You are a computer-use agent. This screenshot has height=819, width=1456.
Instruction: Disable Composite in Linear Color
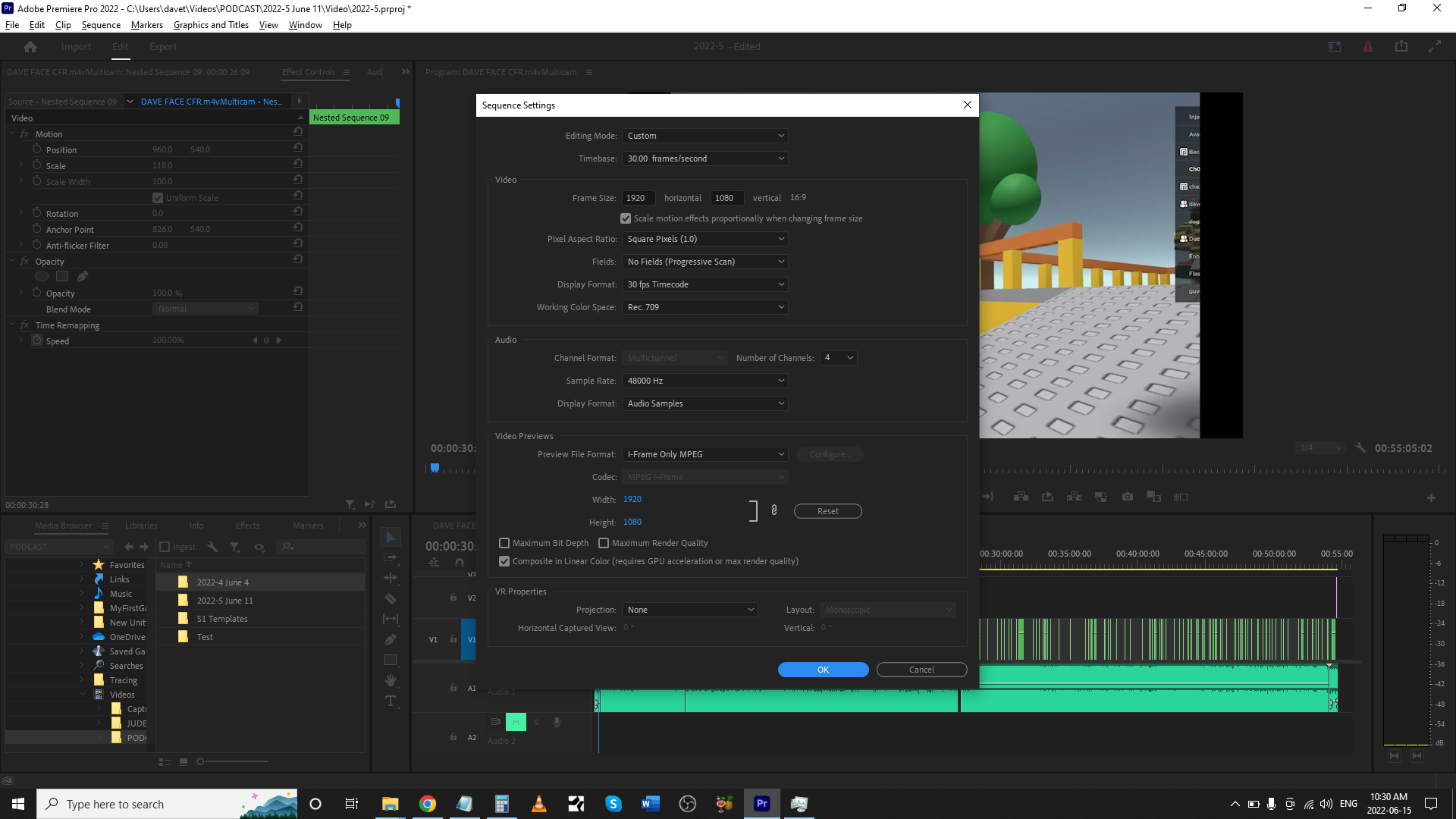tap(504, 560)
